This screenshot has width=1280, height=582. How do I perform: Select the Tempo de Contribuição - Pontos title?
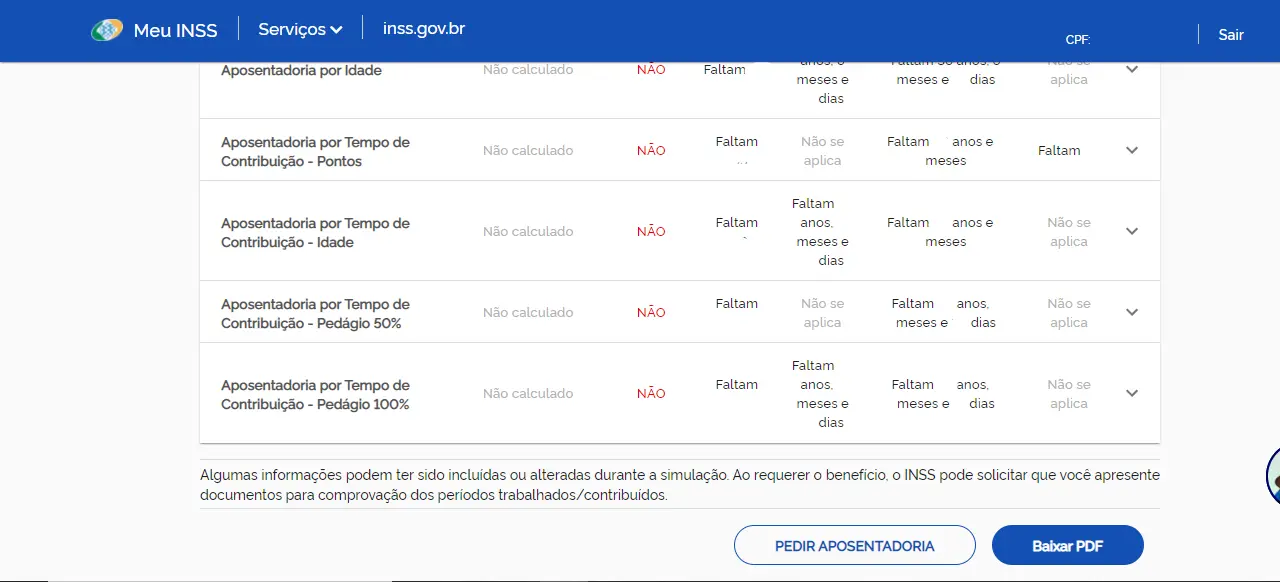click(x=315, y=152)
